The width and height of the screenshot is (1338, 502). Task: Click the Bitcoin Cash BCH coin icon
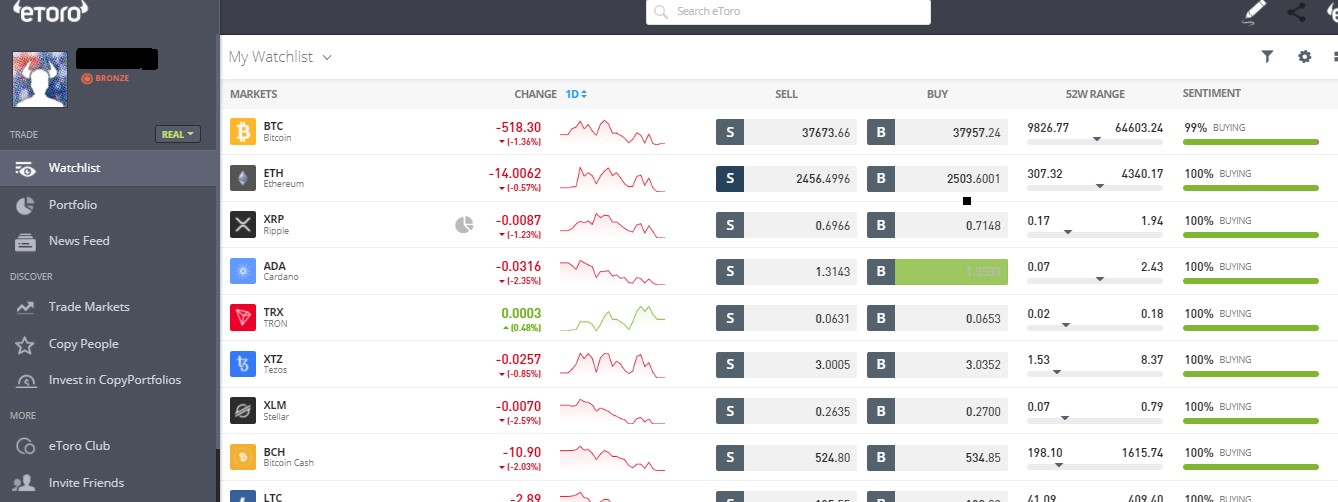243,457
